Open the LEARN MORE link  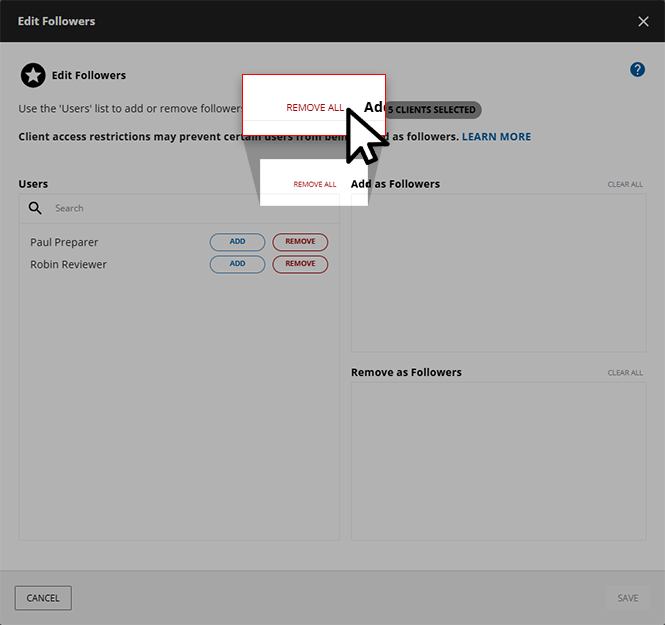(496, 136)
